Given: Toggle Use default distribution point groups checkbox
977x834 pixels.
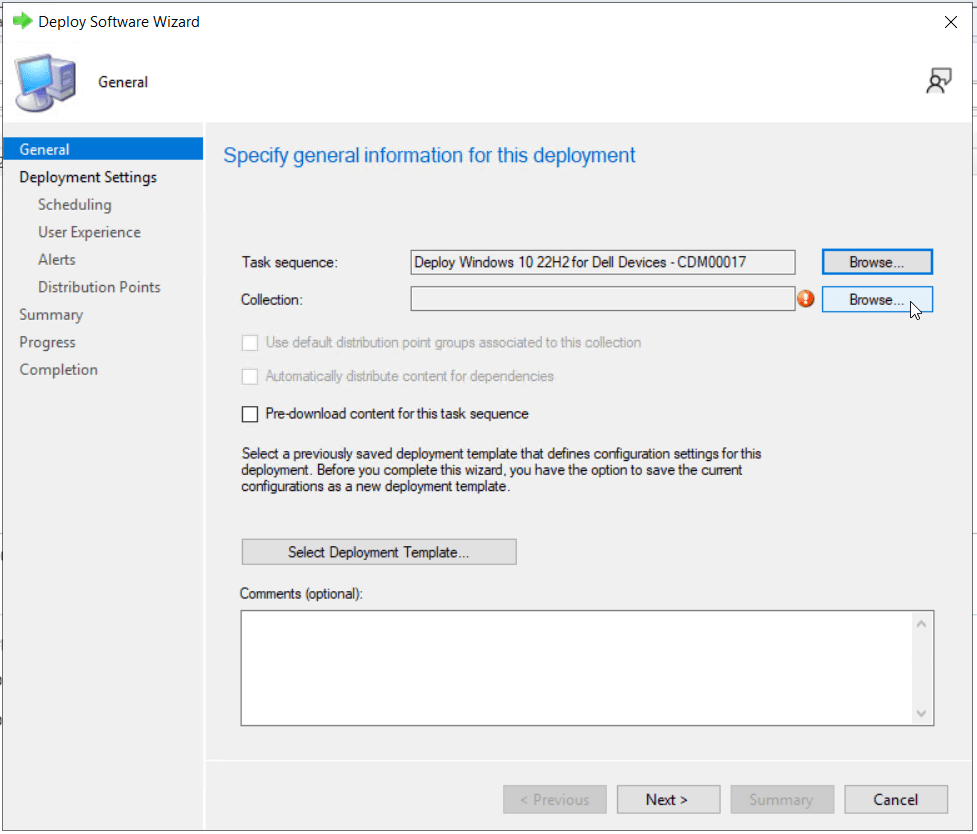Looking at the screenshot, I should [250, 343].
